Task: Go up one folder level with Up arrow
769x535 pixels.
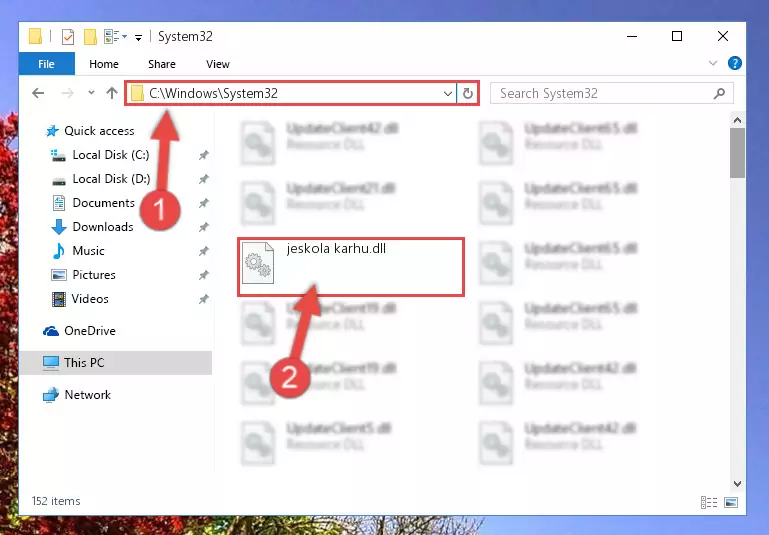Action: point(112,93)
